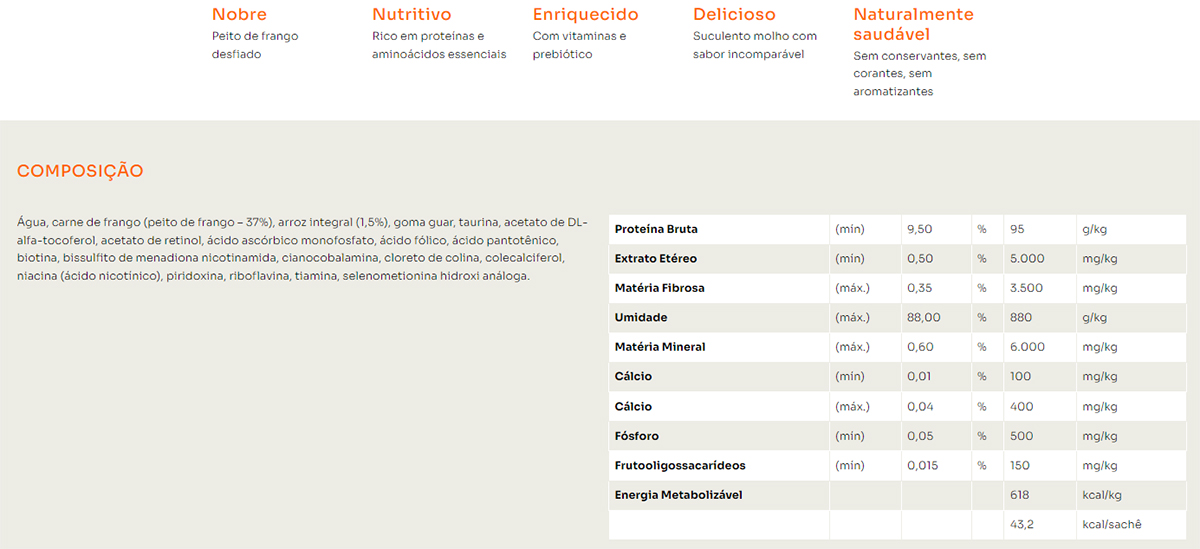Select the Nutritivo feature heading

tap(411, 15)
